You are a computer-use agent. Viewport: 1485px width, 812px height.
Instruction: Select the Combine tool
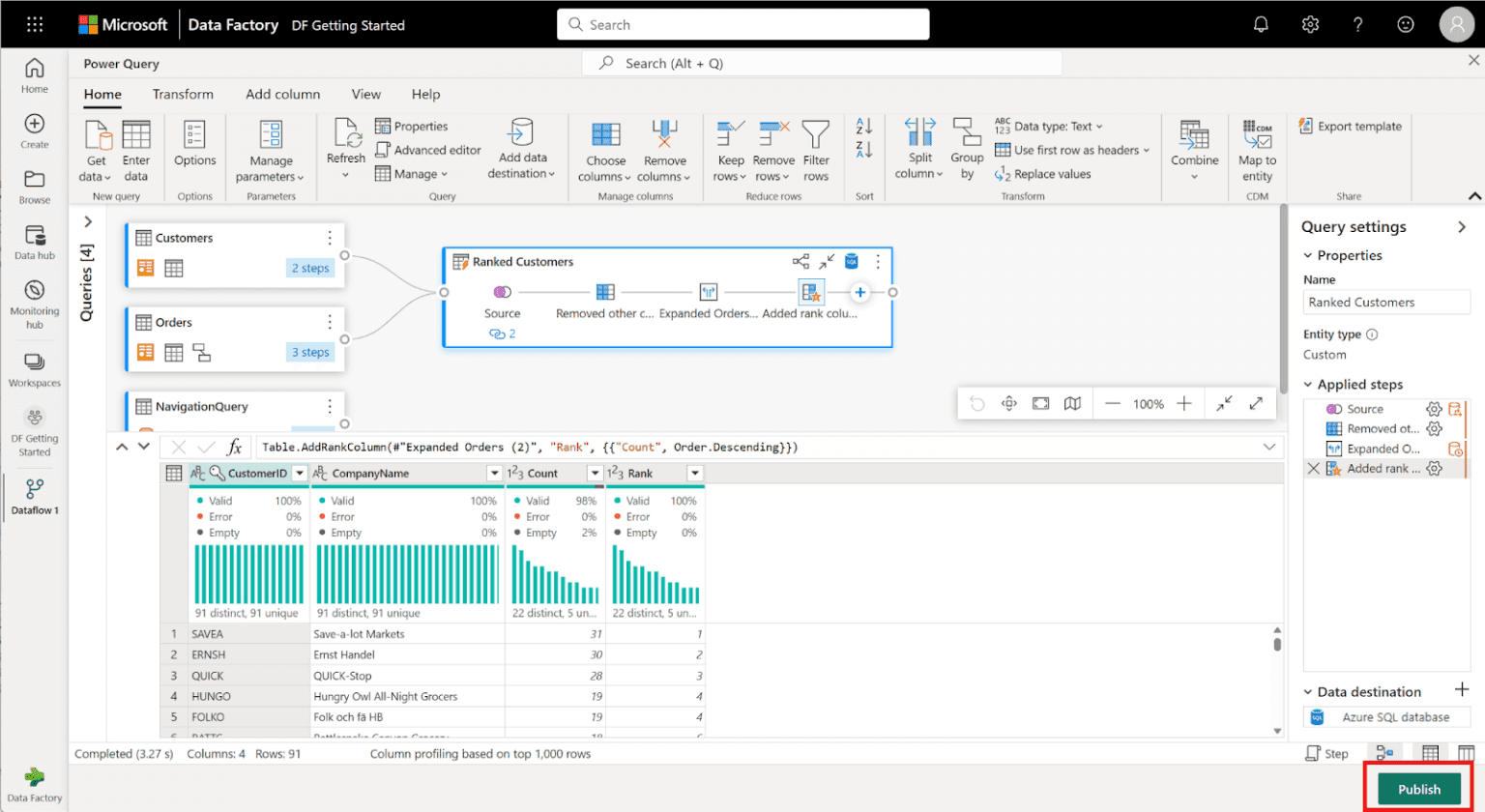1194,147
